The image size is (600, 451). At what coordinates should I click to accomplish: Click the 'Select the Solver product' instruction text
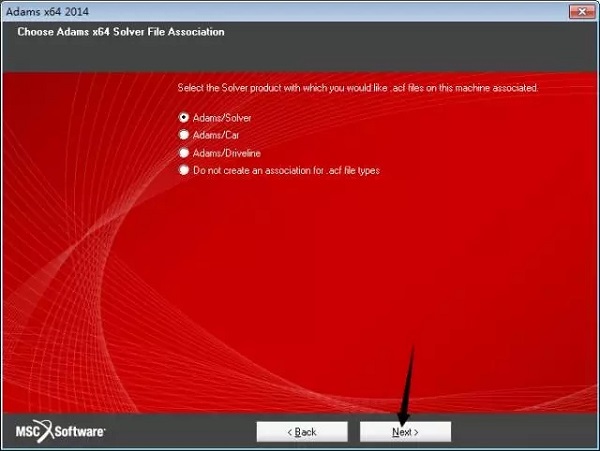point(357,88)
